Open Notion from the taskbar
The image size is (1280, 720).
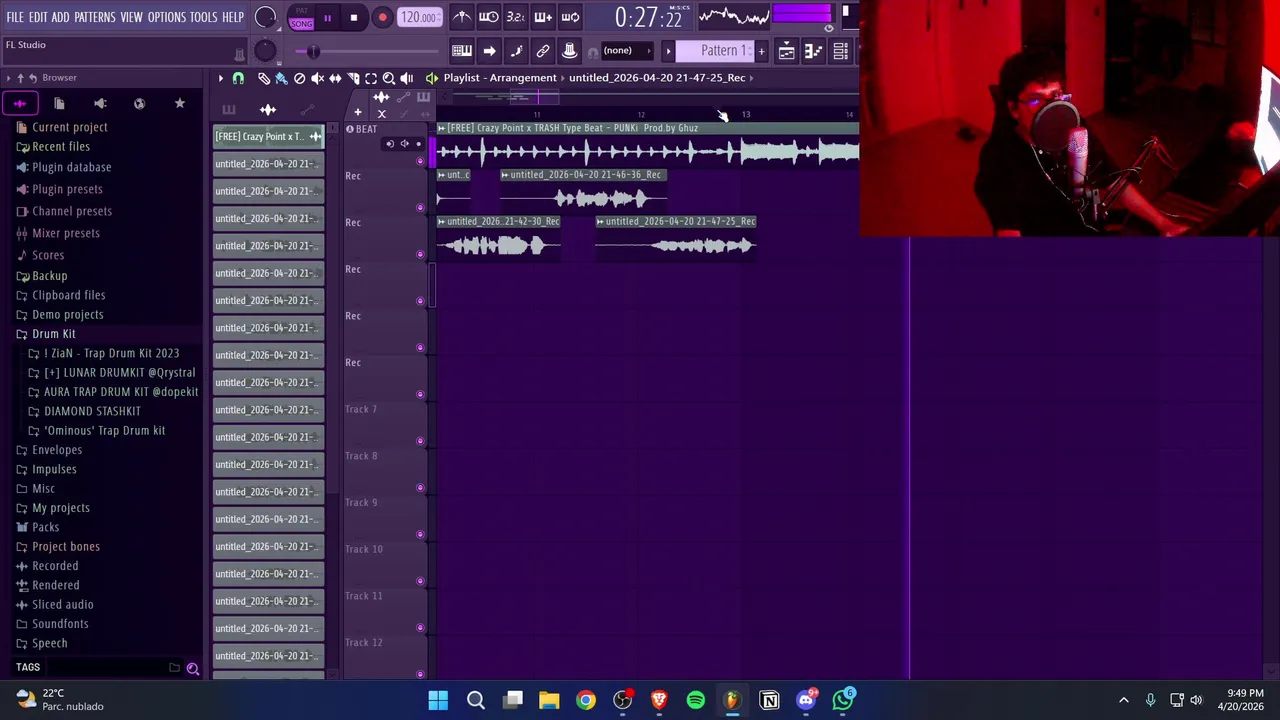click(769, 700)
